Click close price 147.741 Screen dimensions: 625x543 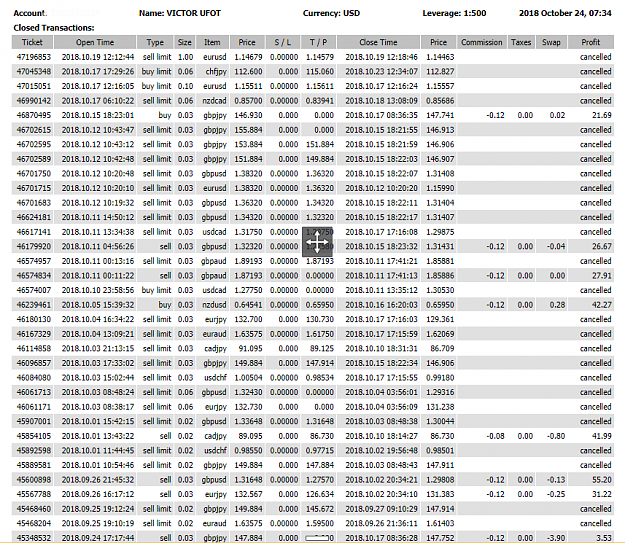[x=440, y=115]
